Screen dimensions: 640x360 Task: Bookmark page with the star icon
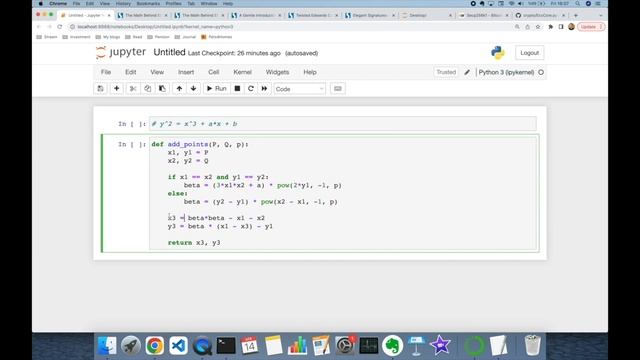538,27
